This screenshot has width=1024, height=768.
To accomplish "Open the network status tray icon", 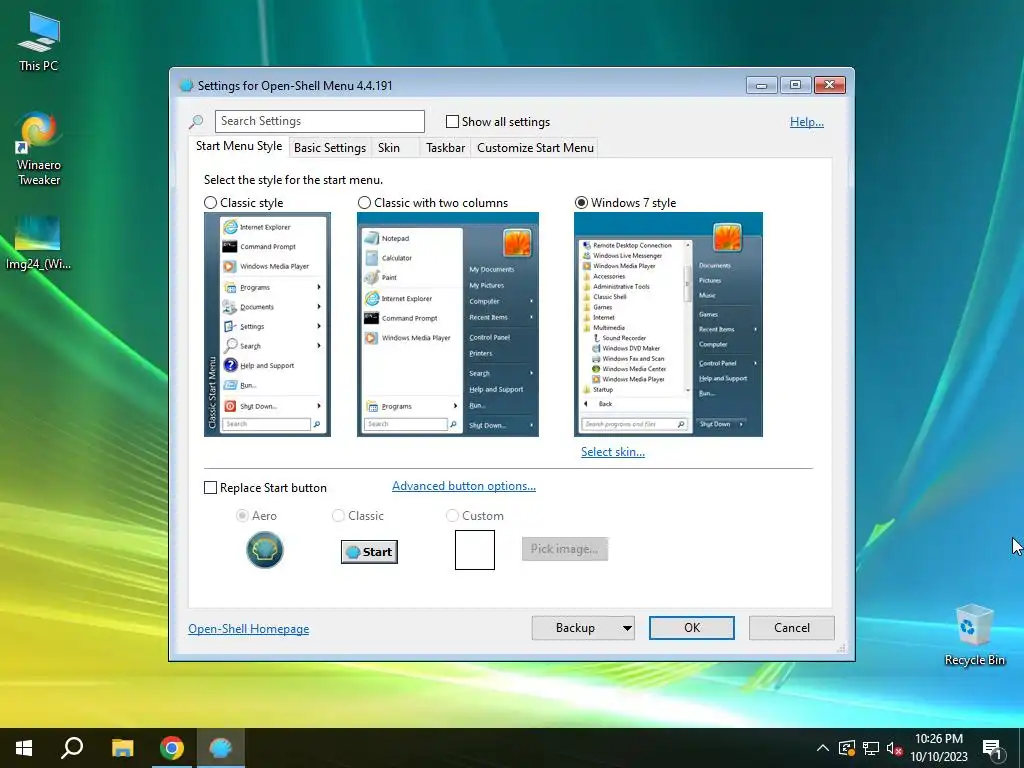I will point(871,748).
